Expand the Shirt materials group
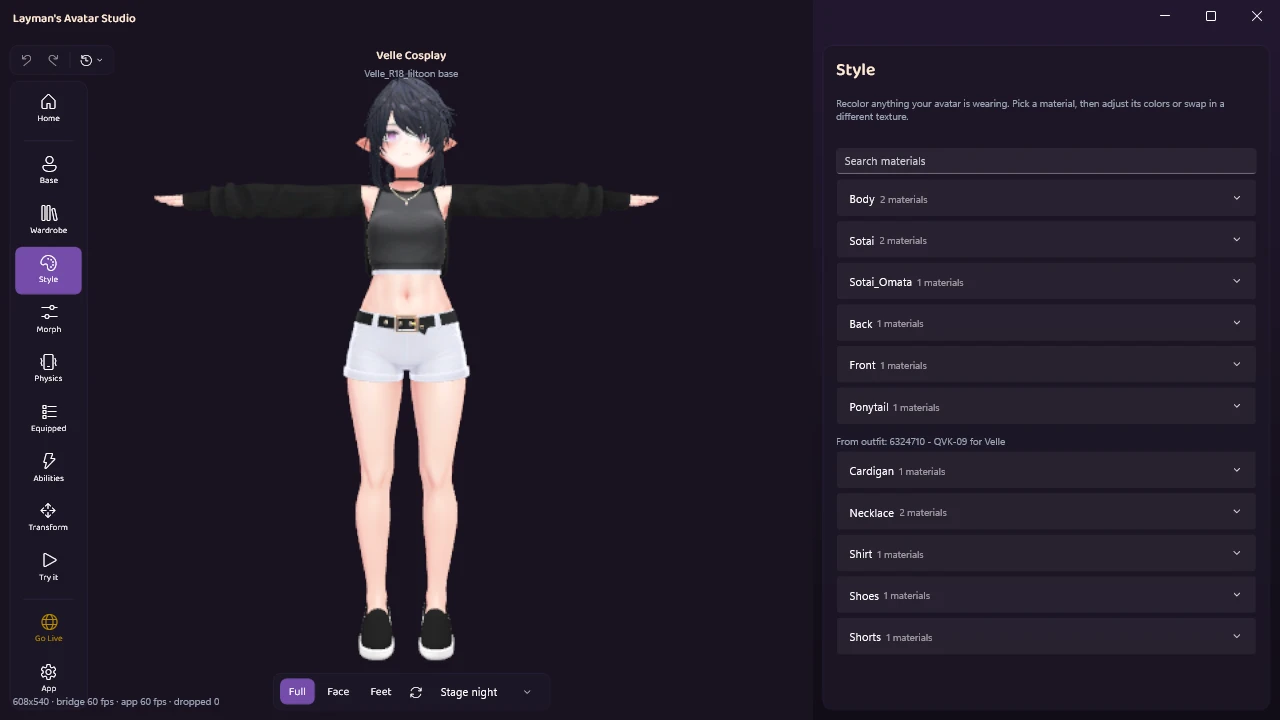The image size is (1280, 720). (1046, 554)
